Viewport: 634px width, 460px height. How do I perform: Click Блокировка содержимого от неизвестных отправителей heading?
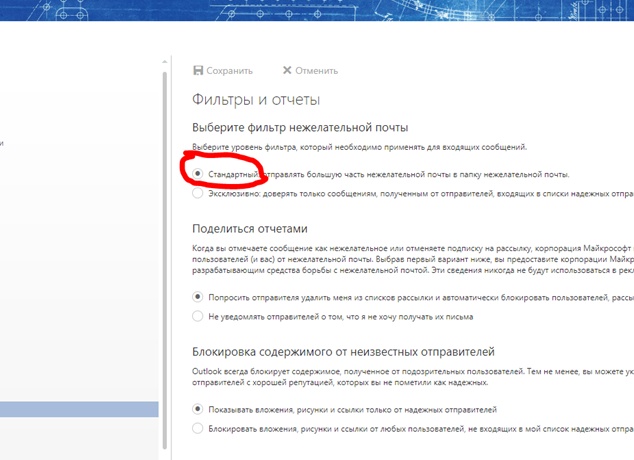tap(343, 352)
